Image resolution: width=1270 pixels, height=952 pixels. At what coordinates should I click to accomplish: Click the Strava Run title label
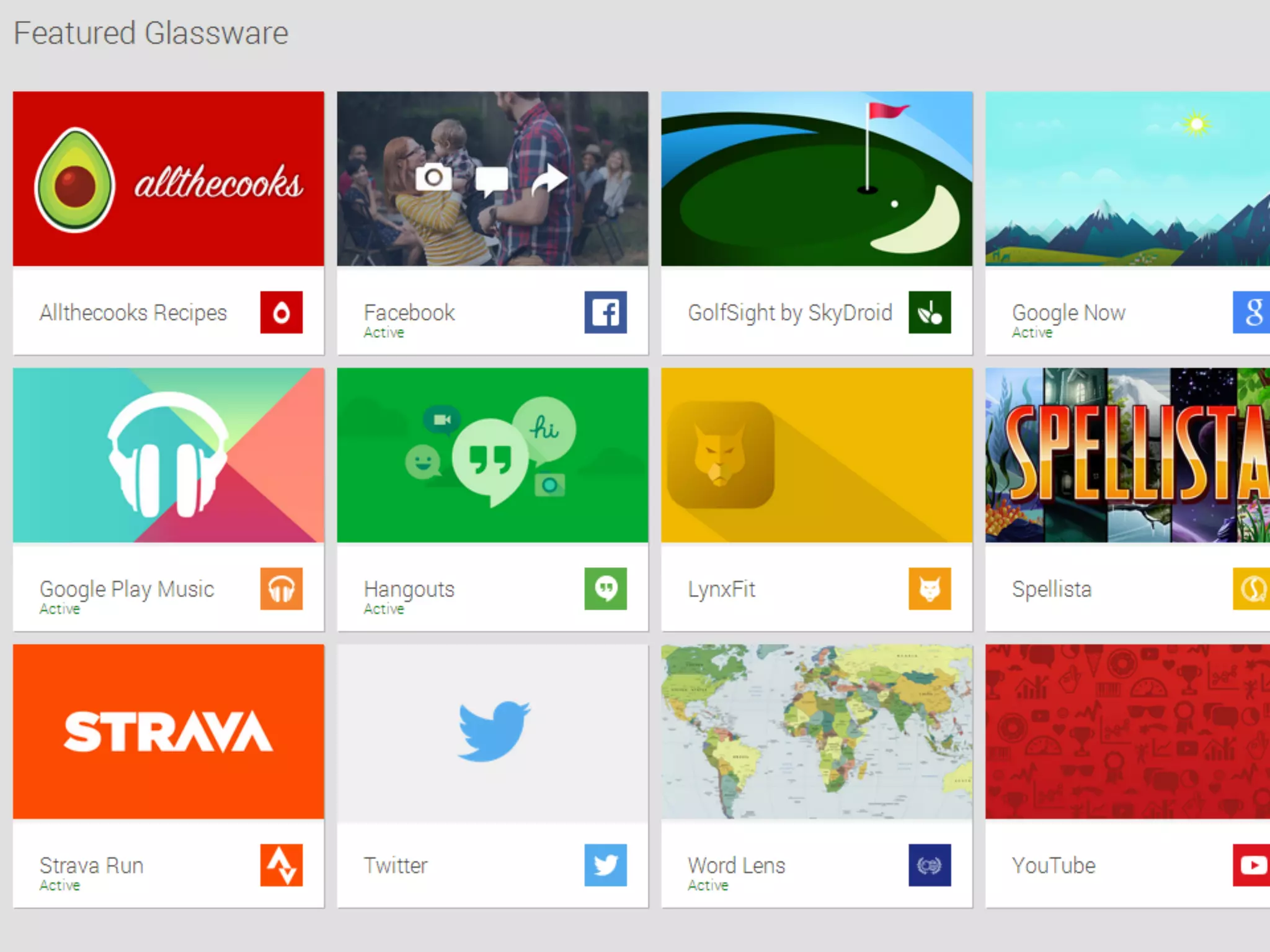click(92, 865)
